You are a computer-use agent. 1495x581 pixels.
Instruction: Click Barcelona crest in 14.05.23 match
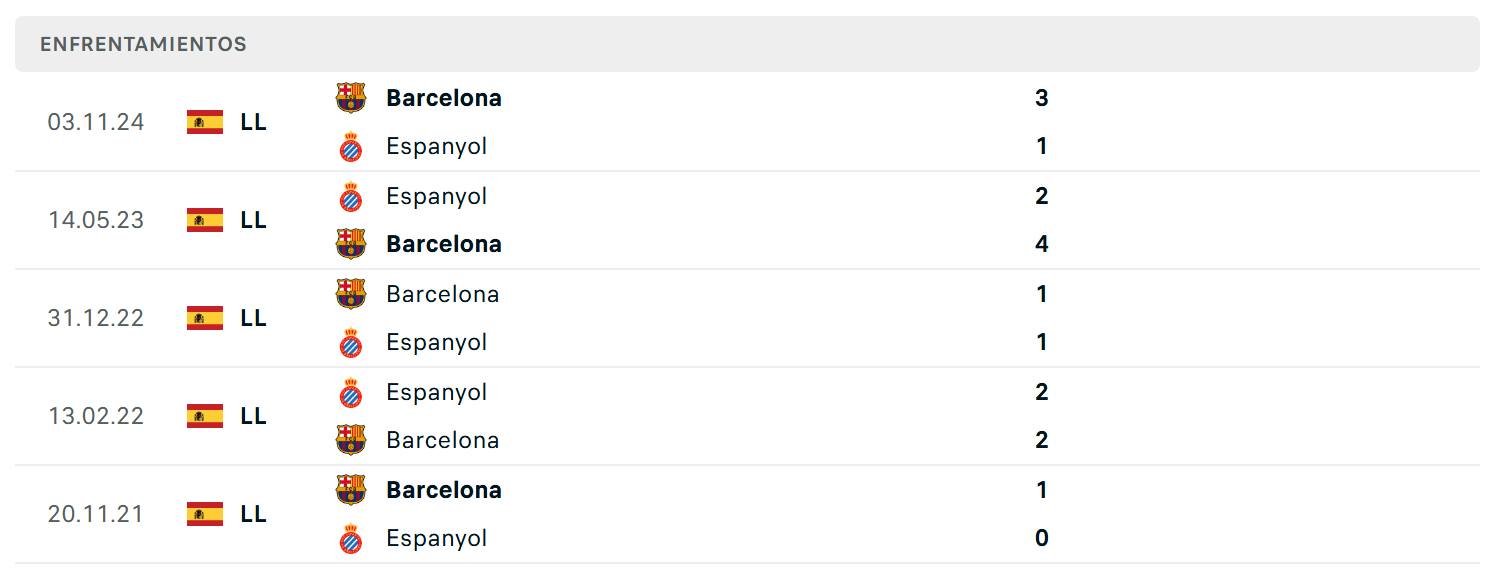pos(351,244)
